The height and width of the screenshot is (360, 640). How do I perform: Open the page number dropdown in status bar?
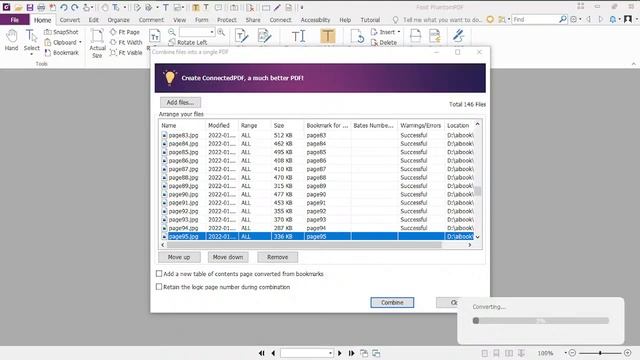pos(330,353)
